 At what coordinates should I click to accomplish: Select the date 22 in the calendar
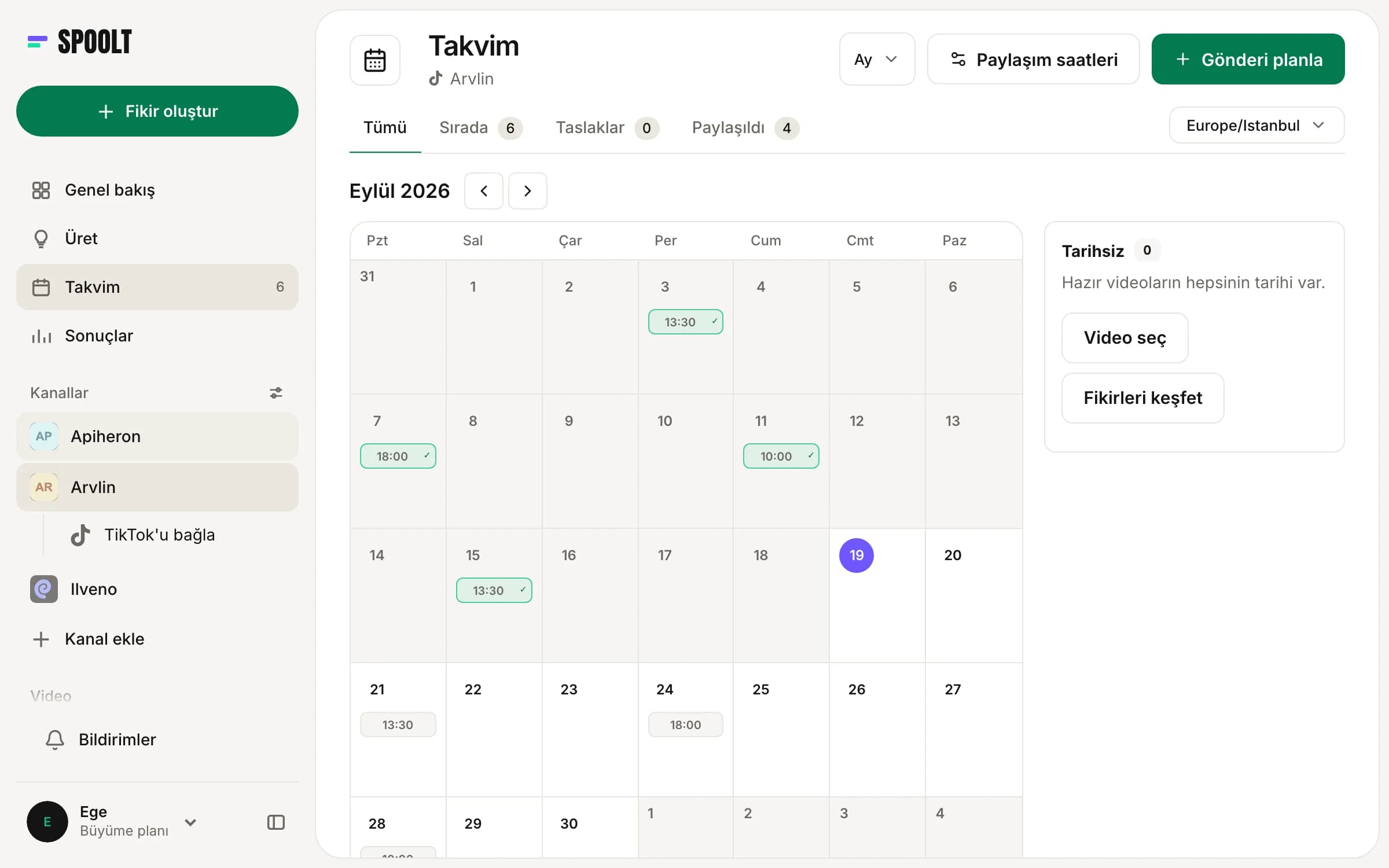point(473,690)
